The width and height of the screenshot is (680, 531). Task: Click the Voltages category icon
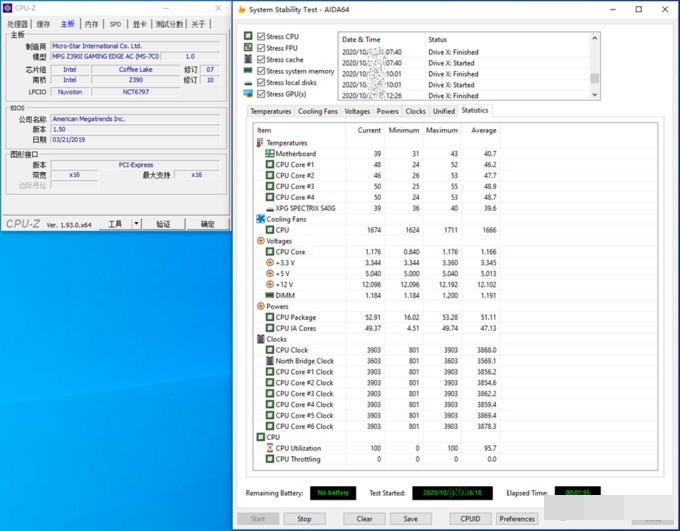point(260,241)
